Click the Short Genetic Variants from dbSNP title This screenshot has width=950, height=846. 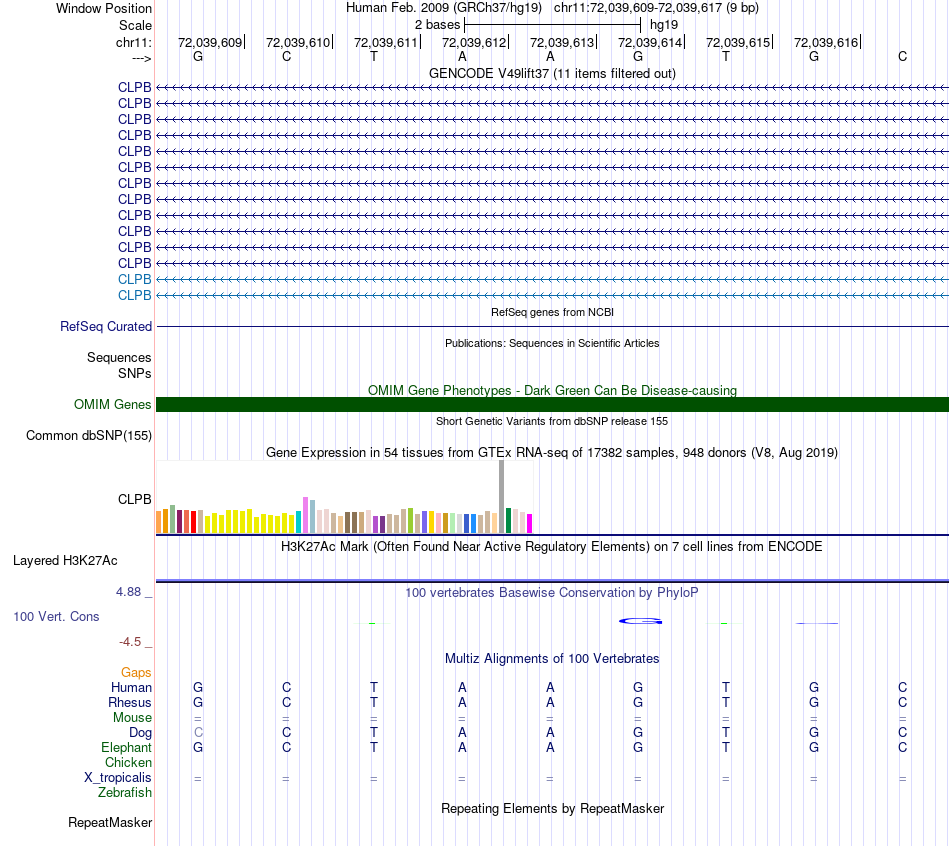552,421
